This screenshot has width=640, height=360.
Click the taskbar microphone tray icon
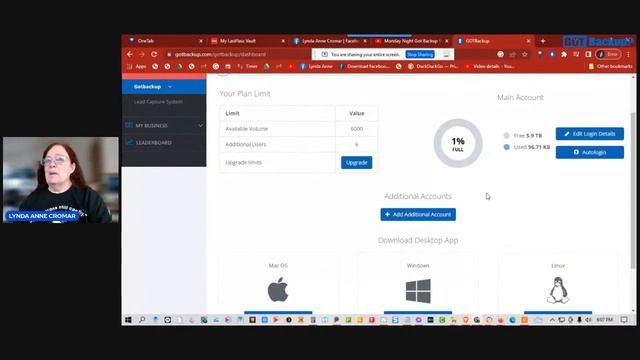[x=579, y=320]
